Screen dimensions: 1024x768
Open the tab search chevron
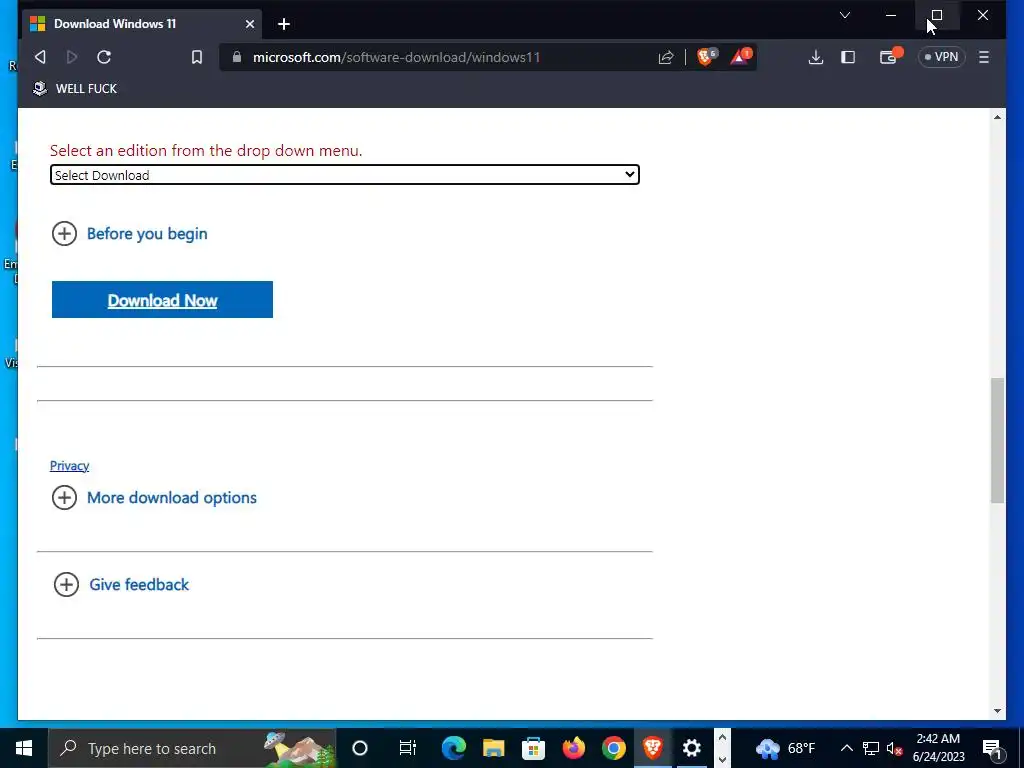tap(844, 15)
